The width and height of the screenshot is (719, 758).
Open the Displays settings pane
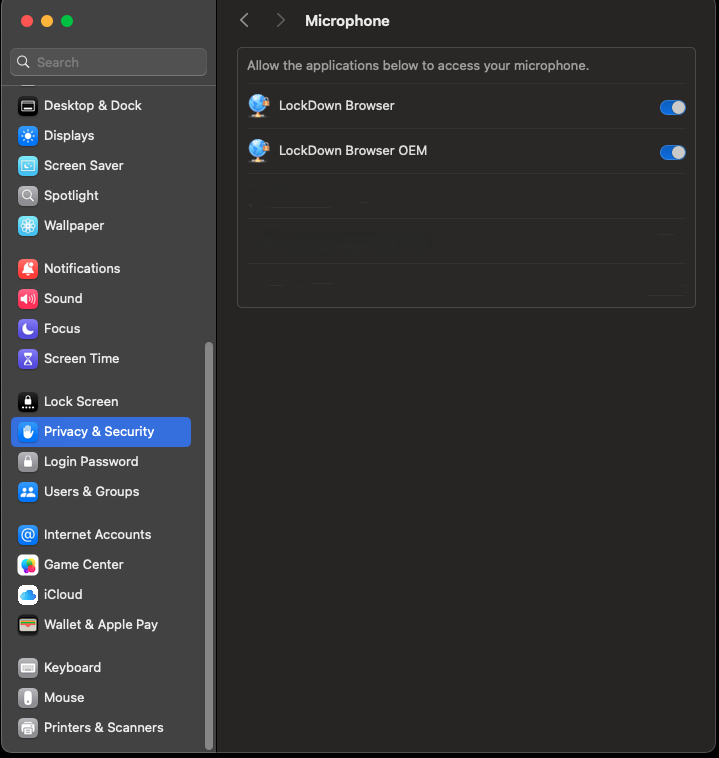point(101,136)
